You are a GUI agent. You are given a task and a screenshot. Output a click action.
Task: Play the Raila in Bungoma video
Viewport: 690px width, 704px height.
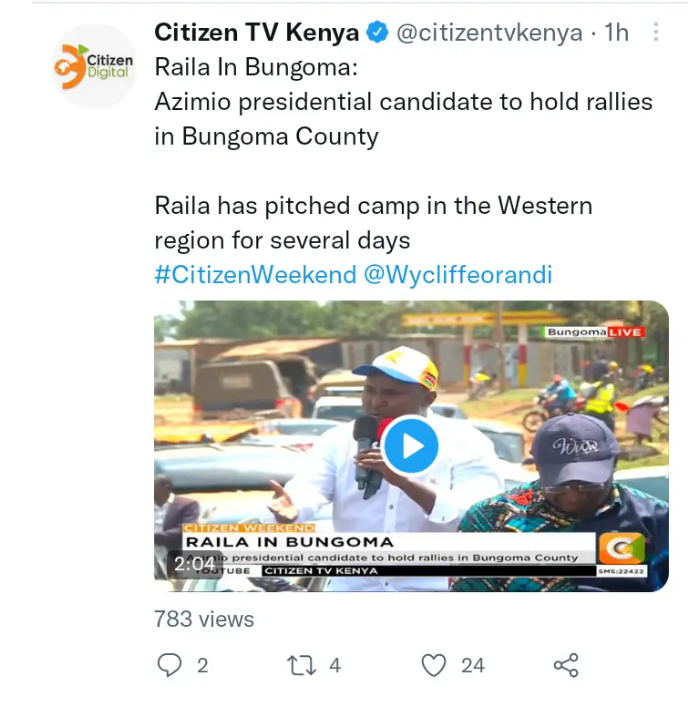pyautogui.click(x=410, y=446)
